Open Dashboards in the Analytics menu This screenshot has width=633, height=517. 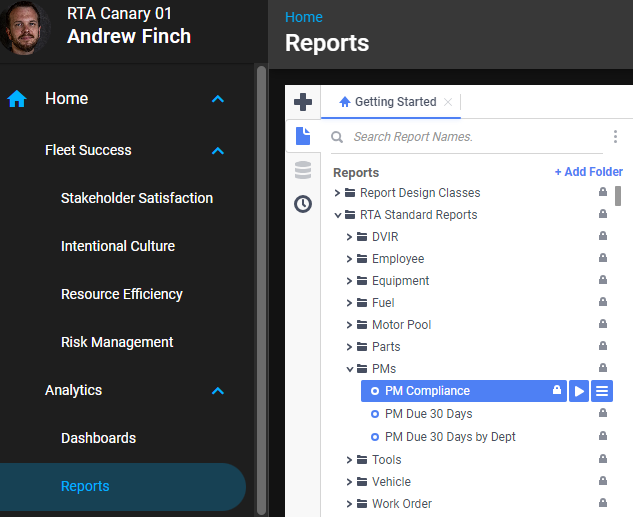(98, 438)
